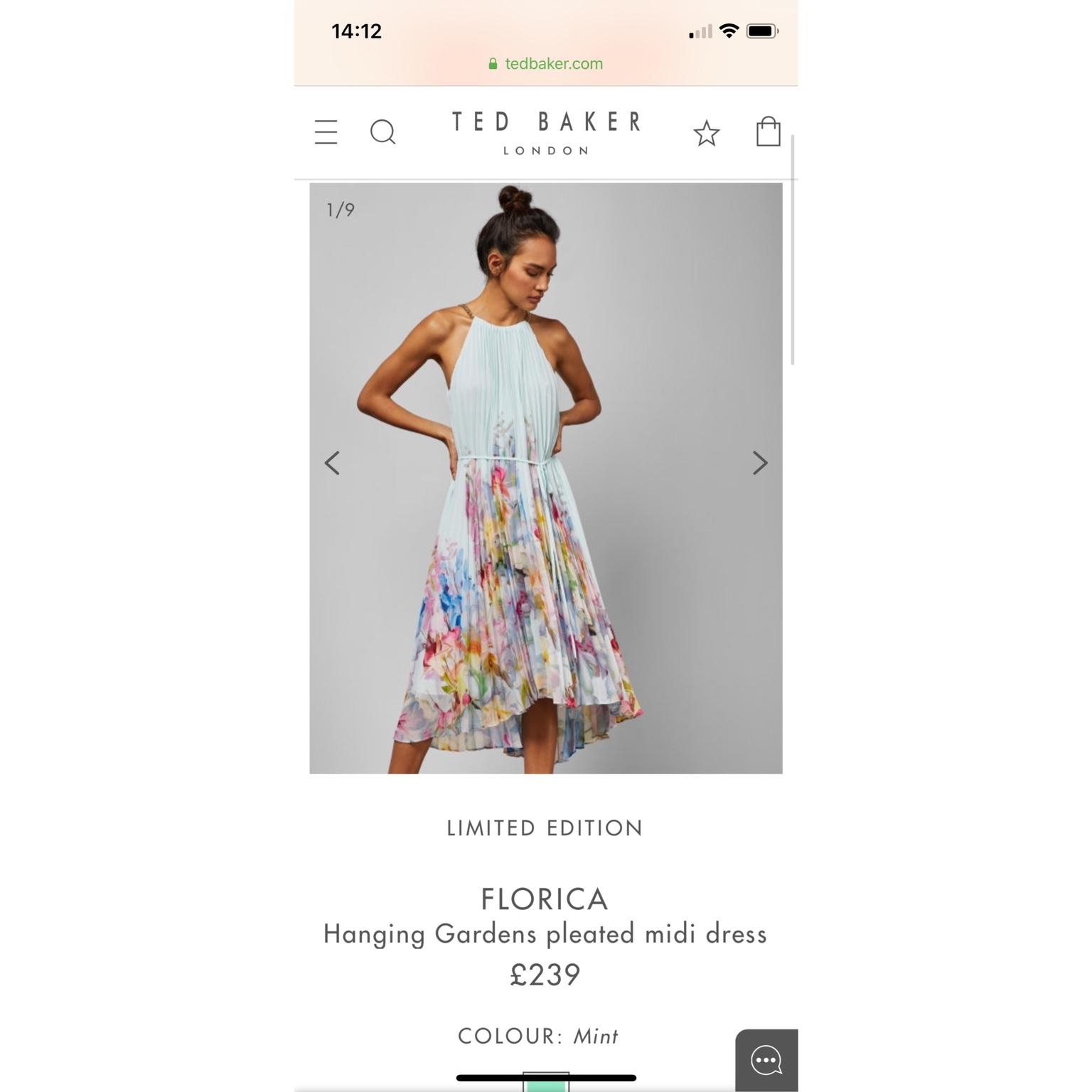Show the next product image

pyautogui.click(x=760, y=463)
